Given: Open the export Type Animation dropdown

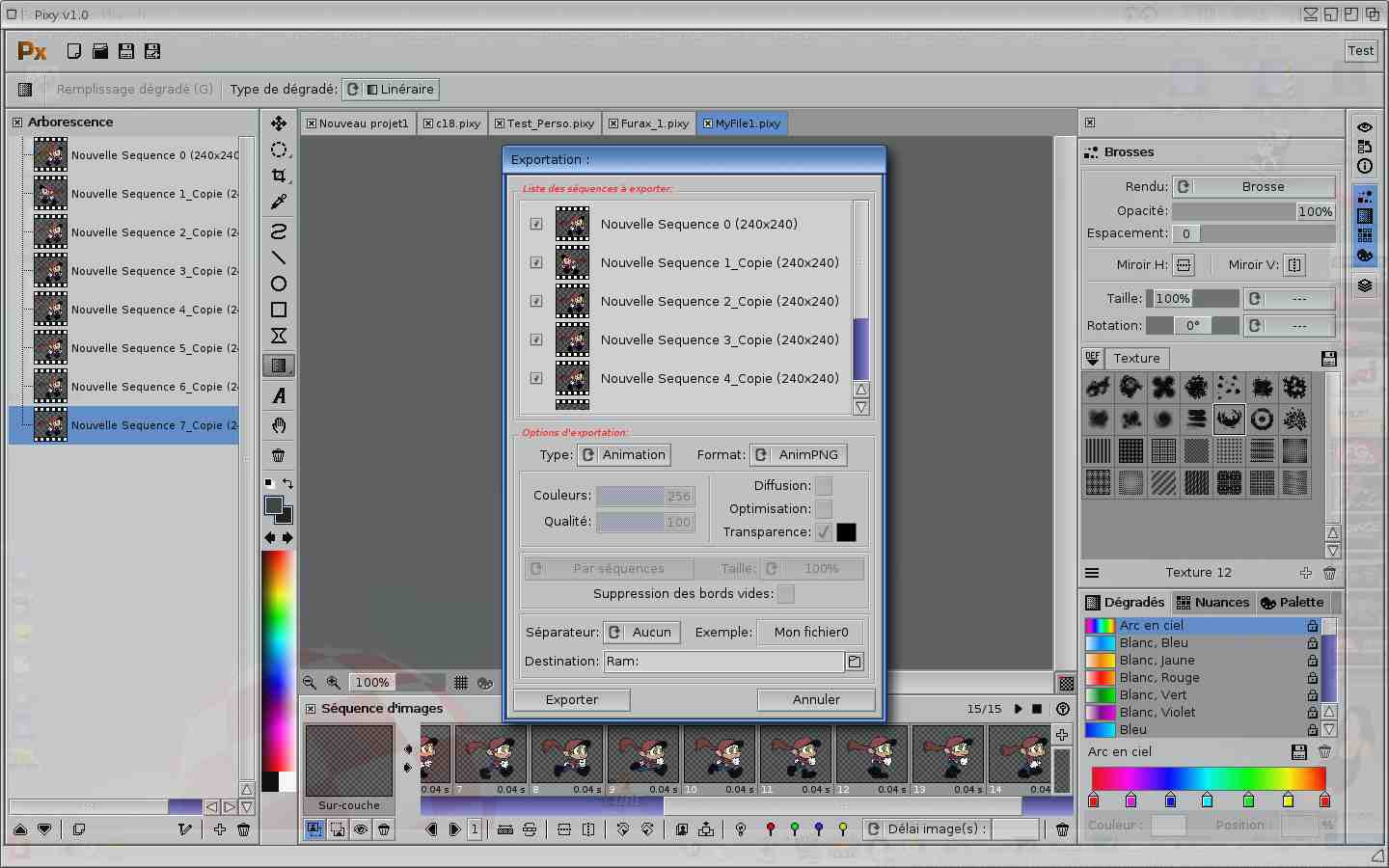Looking at the screenshot, I should click(625, 455).
